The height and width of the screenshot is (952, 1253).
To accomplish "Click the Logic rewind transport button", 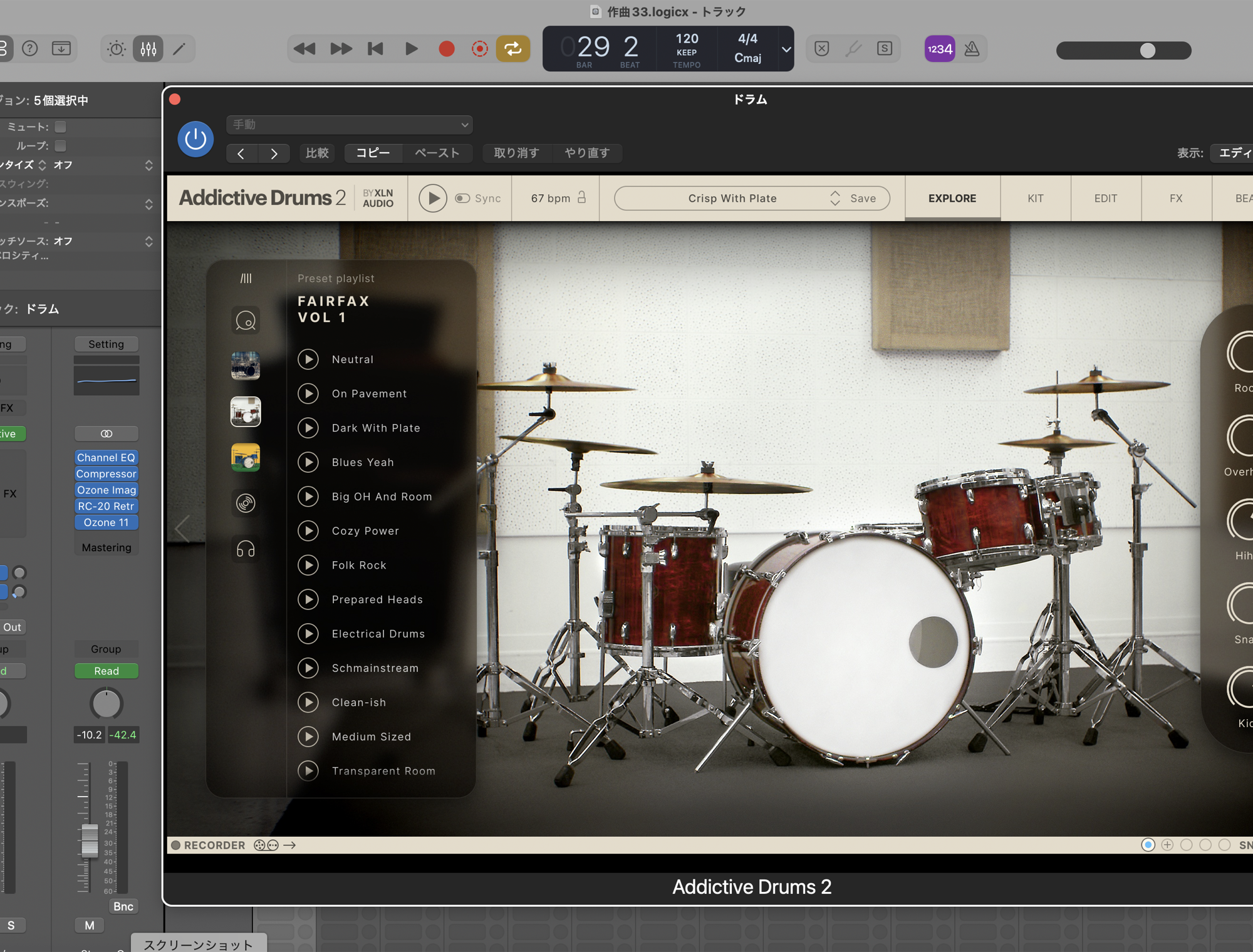I will click(x=304, y=49).
